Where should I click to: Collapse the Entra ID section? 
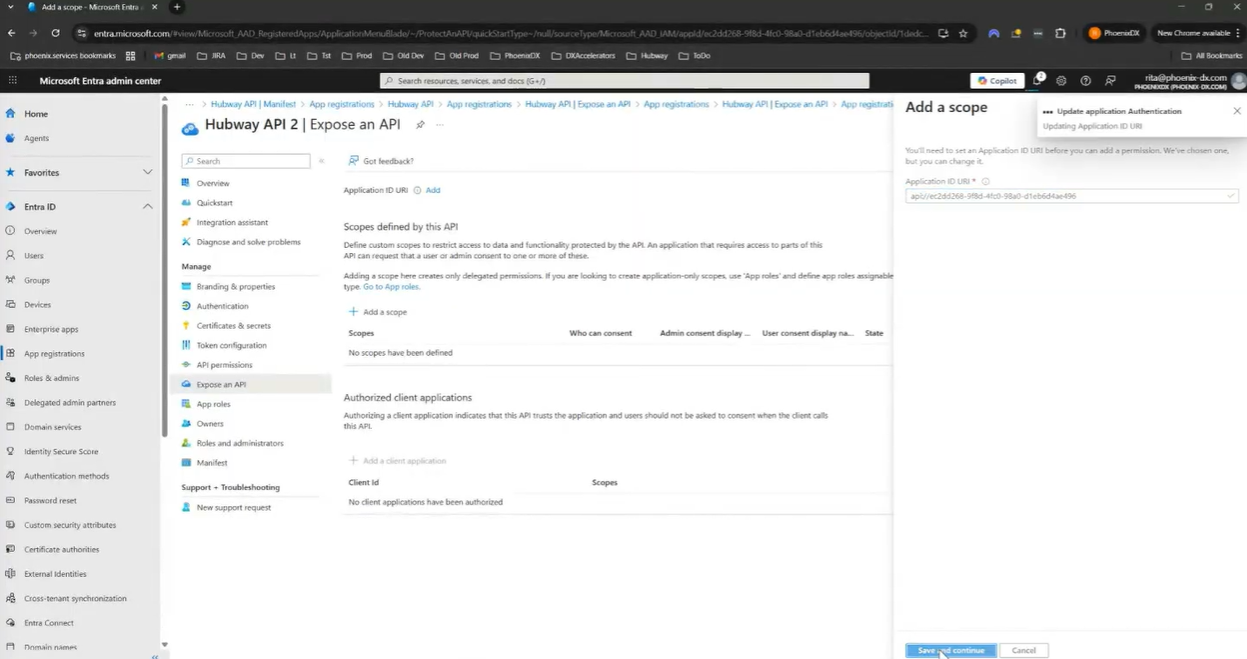pos(147,207)
